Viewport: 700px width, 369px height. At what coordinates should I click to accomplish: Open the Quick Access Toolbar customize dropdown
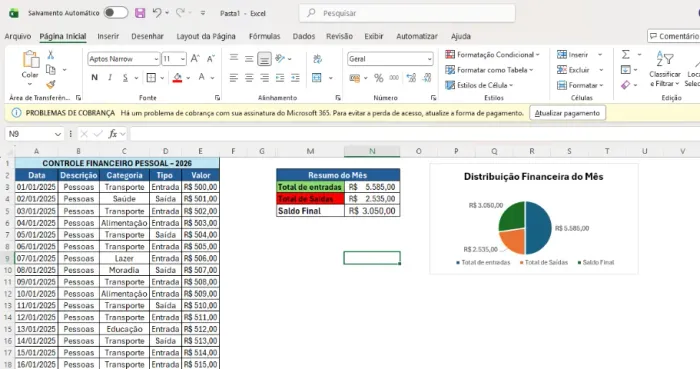203,13
